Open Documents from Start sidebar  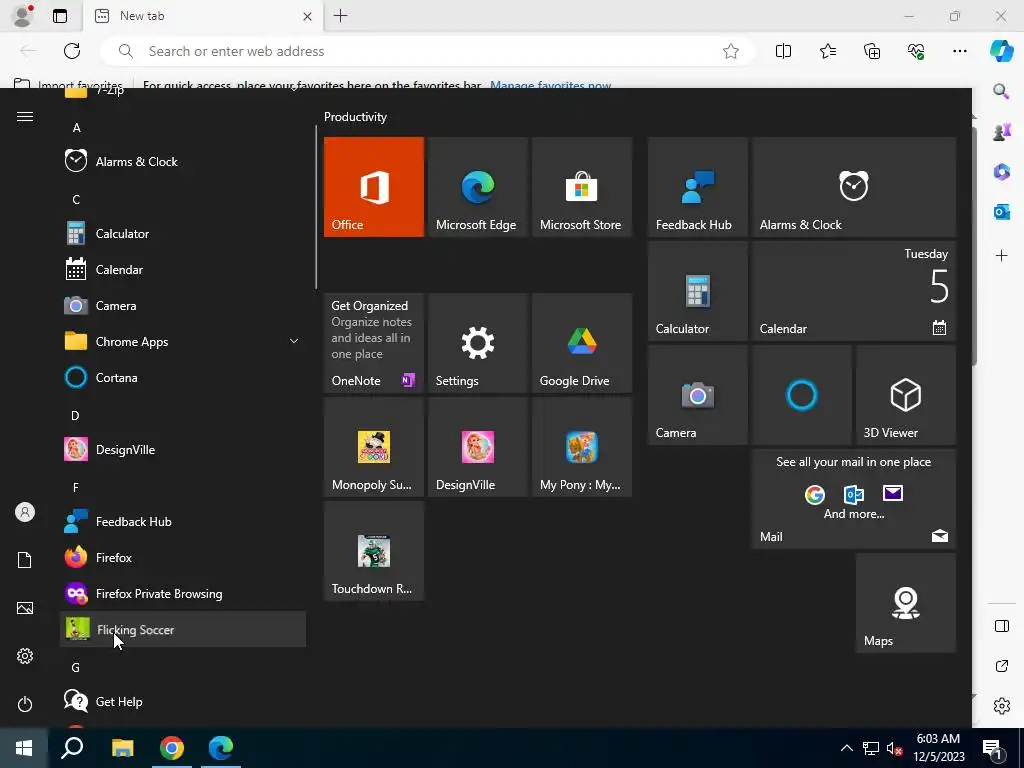pos(25,560)
